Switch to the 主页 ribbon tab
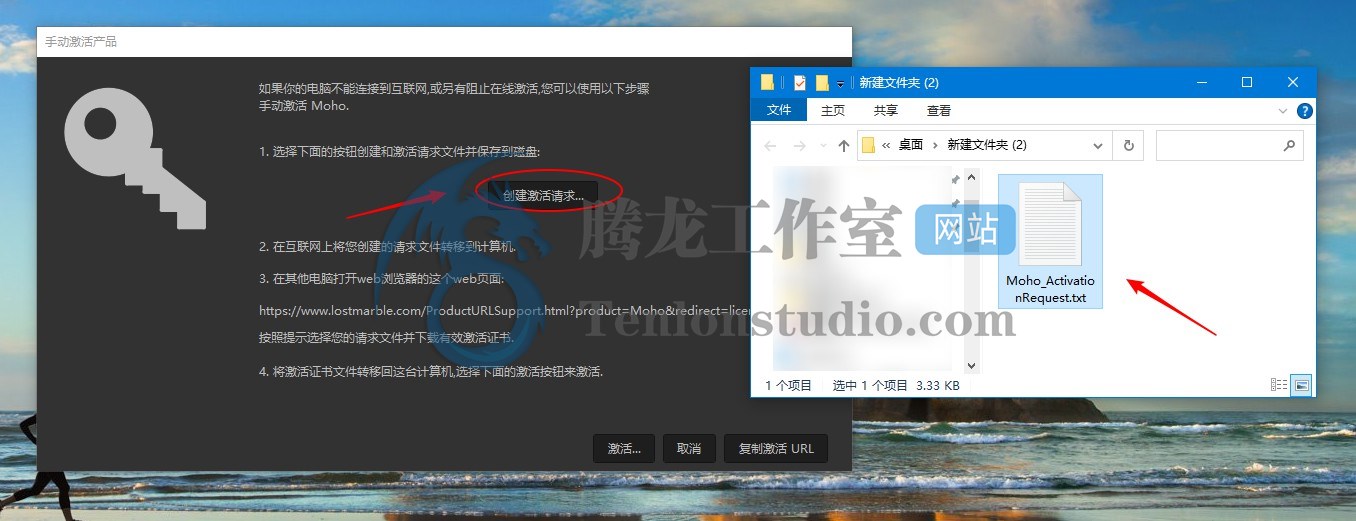The height and width of the screenshot is (521, 1356). [x=832, y=111]
